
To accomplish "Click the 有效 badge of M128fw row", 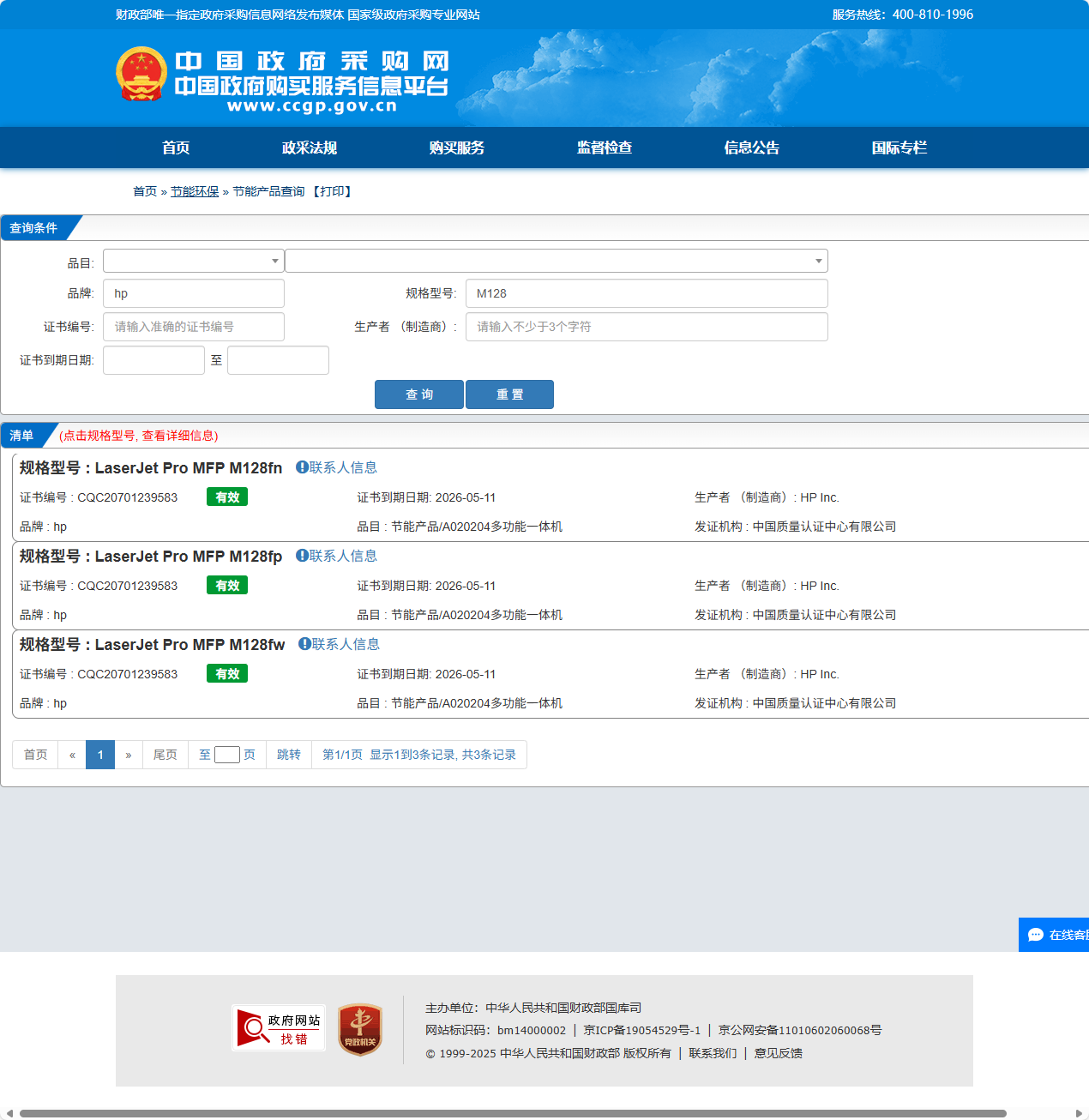I will click(227, 673).
